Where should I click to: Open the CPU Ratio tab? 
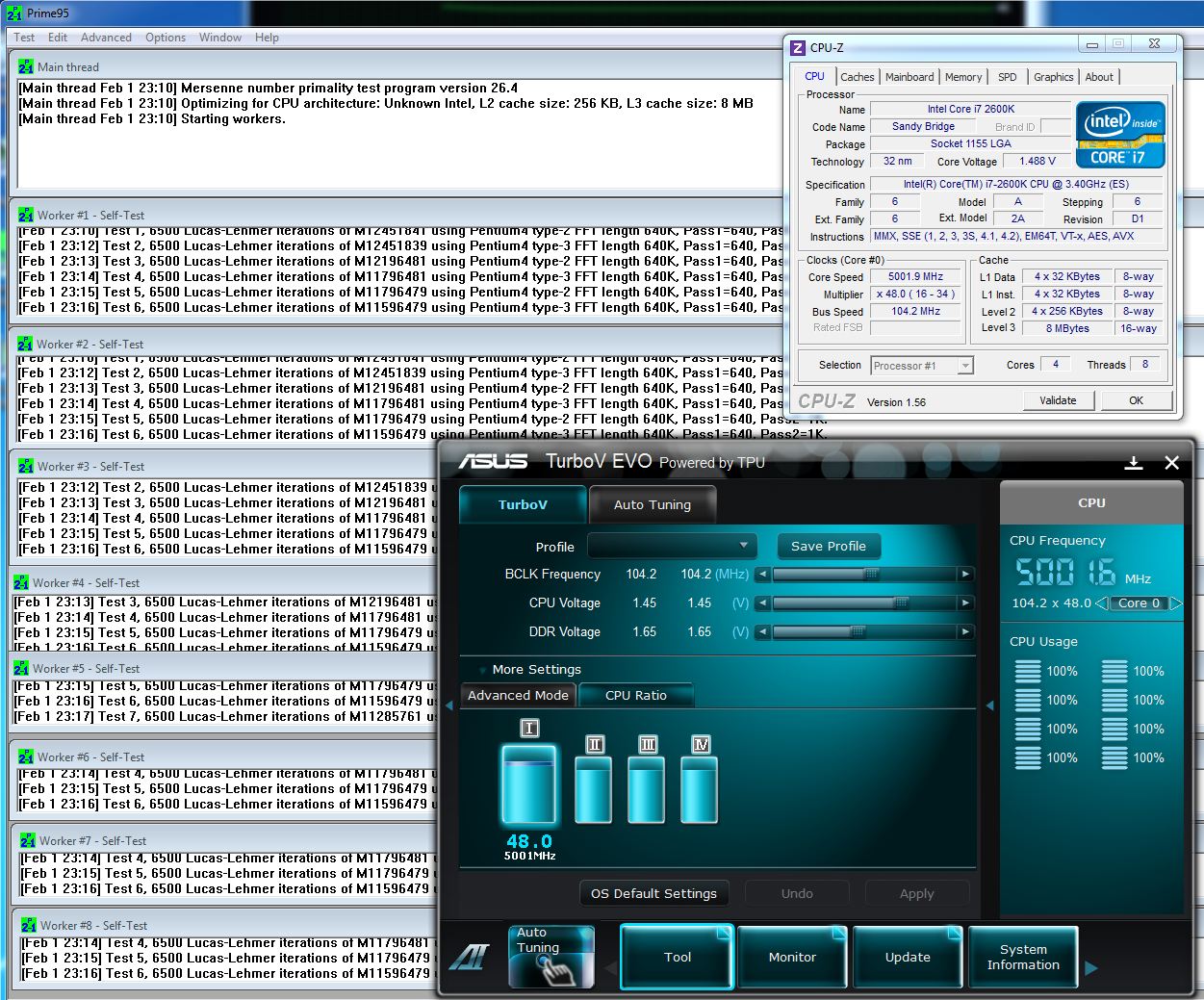[636, 695]
